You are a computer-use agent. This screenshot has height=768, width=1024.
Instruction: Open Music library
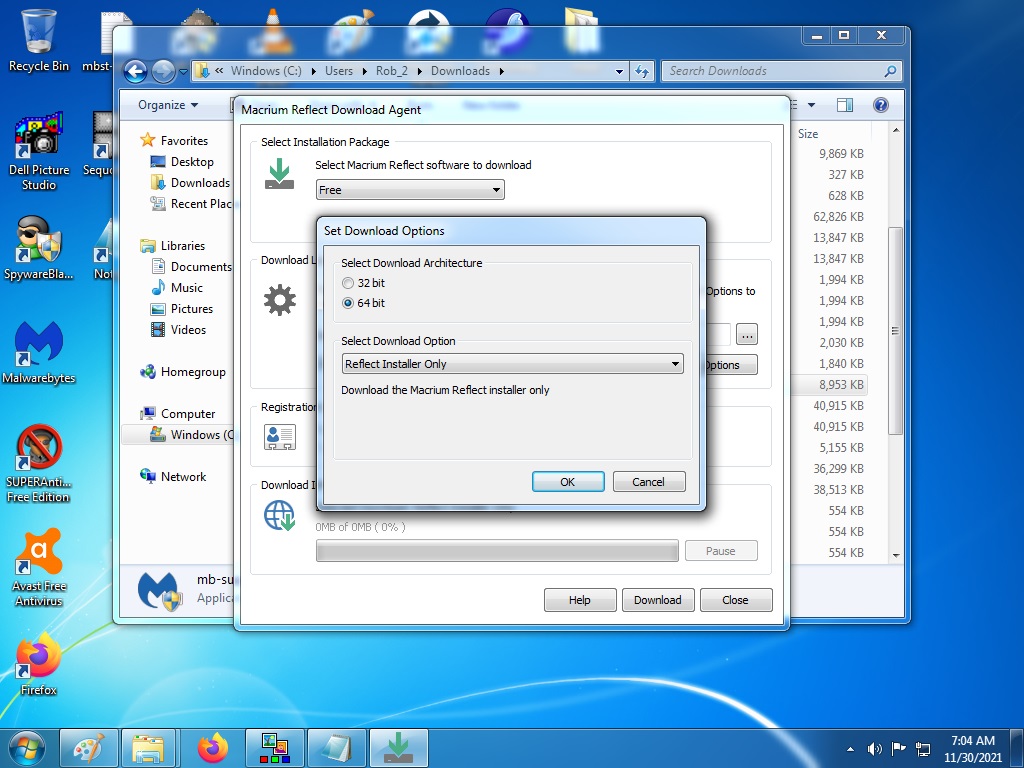tap(187, 288)
